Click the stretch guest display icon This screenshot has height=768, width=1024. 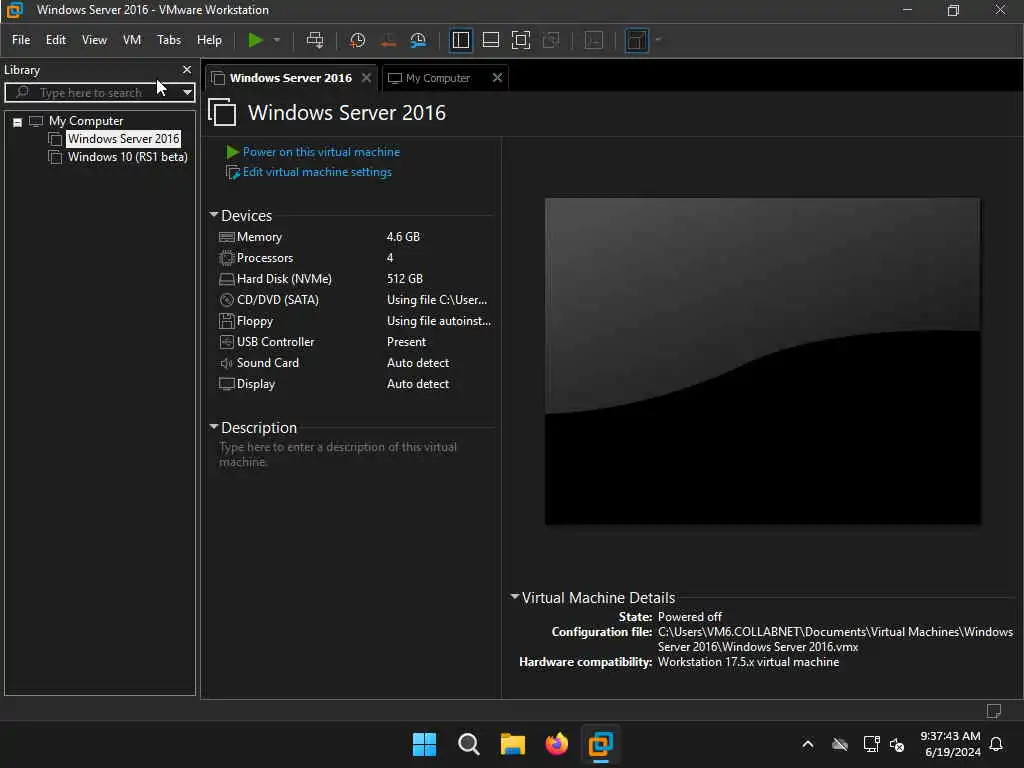click(636, 40)
